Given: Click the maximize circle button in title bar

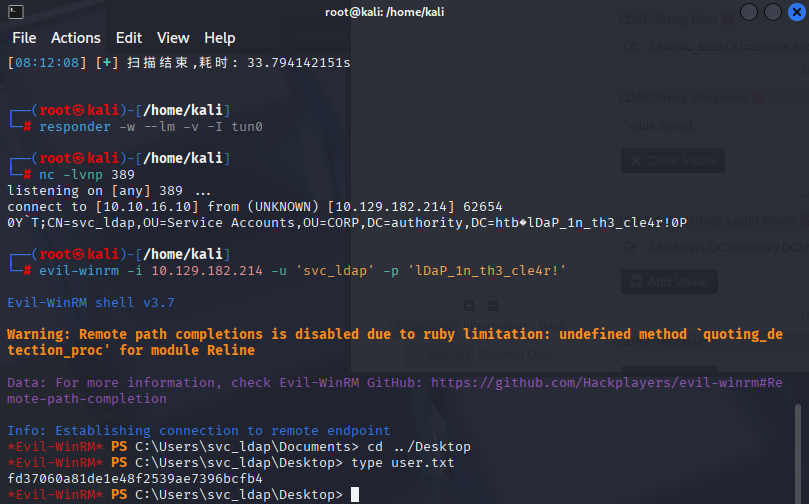Looking at the screenshot, I should 772,12.
